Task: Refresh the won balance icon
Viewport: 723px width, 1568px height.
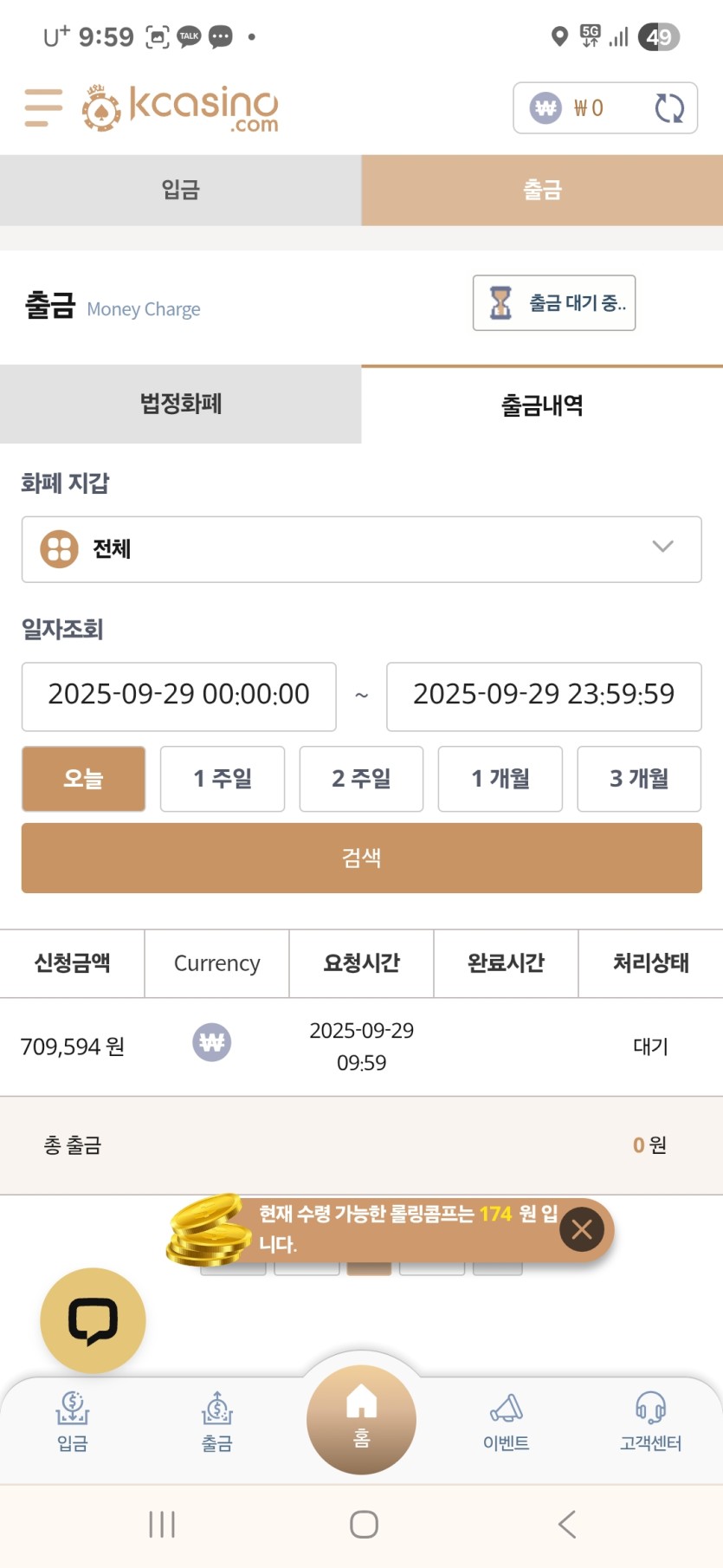Action: (669, 108)
